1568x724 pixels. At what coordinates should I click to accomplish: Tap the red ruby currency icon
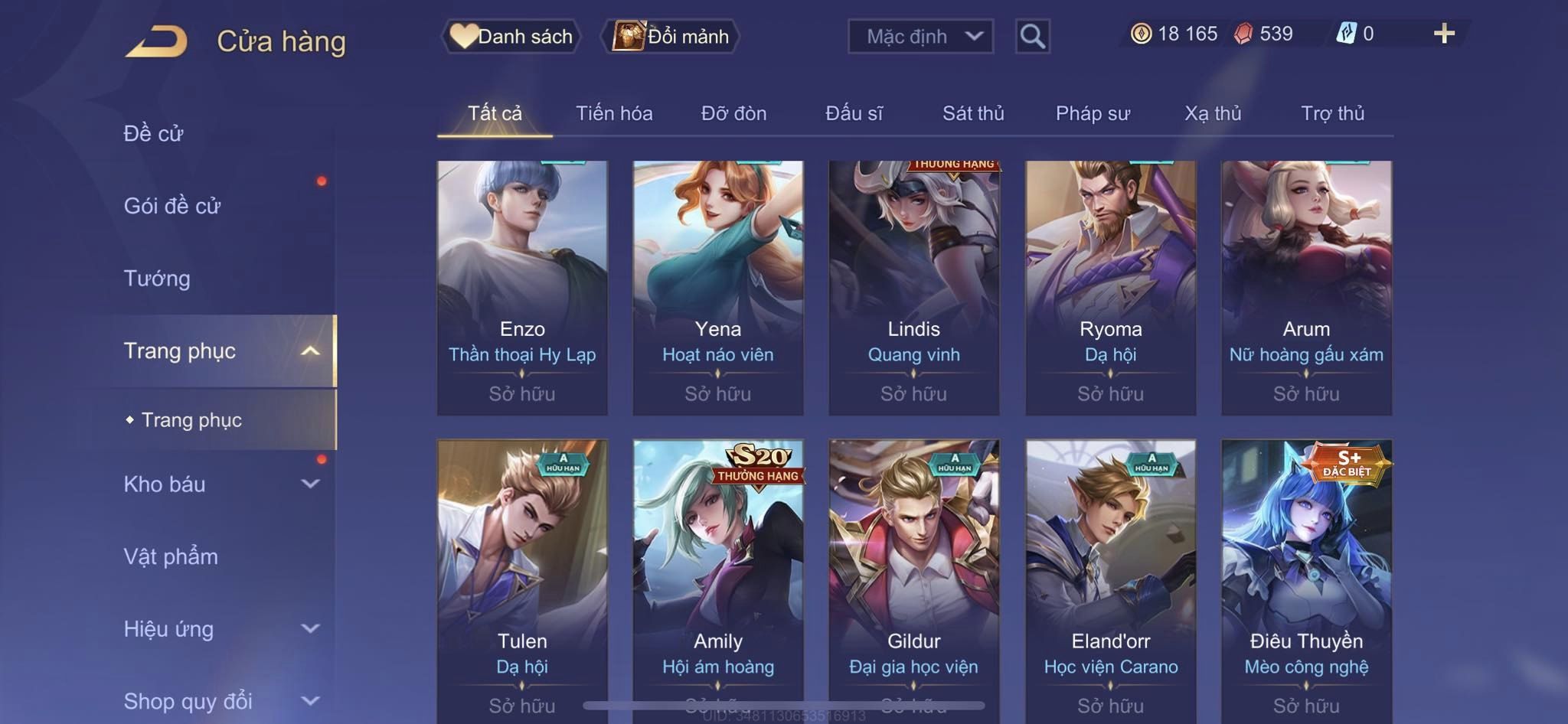coord(1243,34)
